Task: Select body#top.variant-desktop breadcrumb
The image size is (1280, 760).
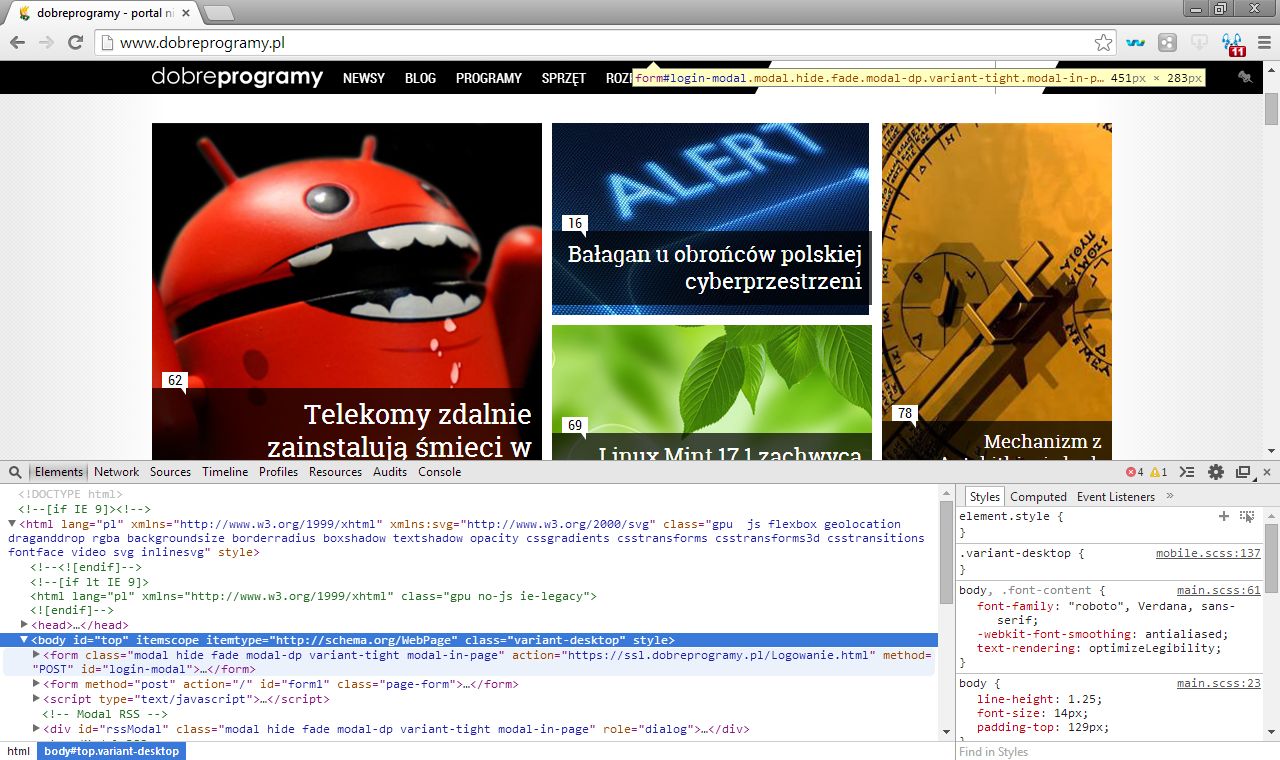Action: (111, 751)
